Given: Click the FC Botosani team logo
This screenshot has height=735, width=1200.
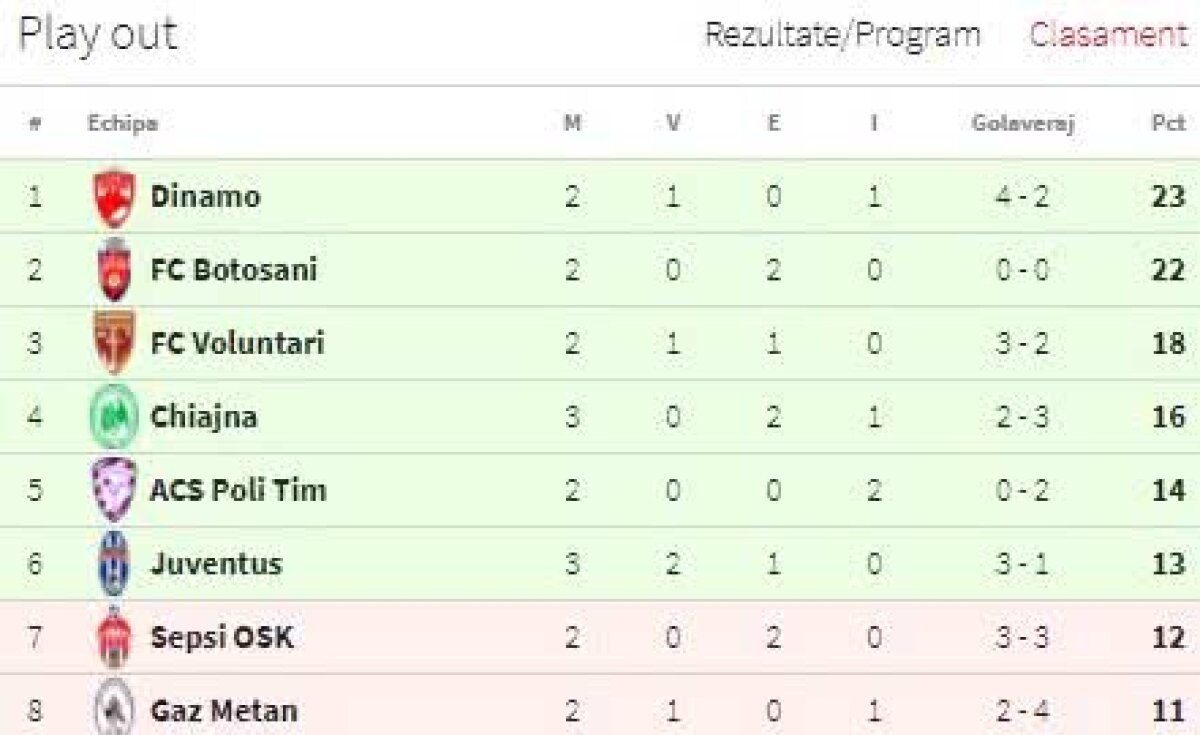Looking at the screenshot, I should click(114, 270).
